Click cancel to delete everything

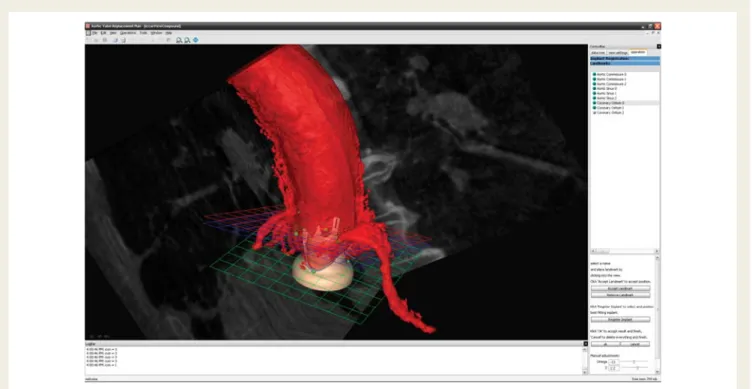tap(635, 344)
